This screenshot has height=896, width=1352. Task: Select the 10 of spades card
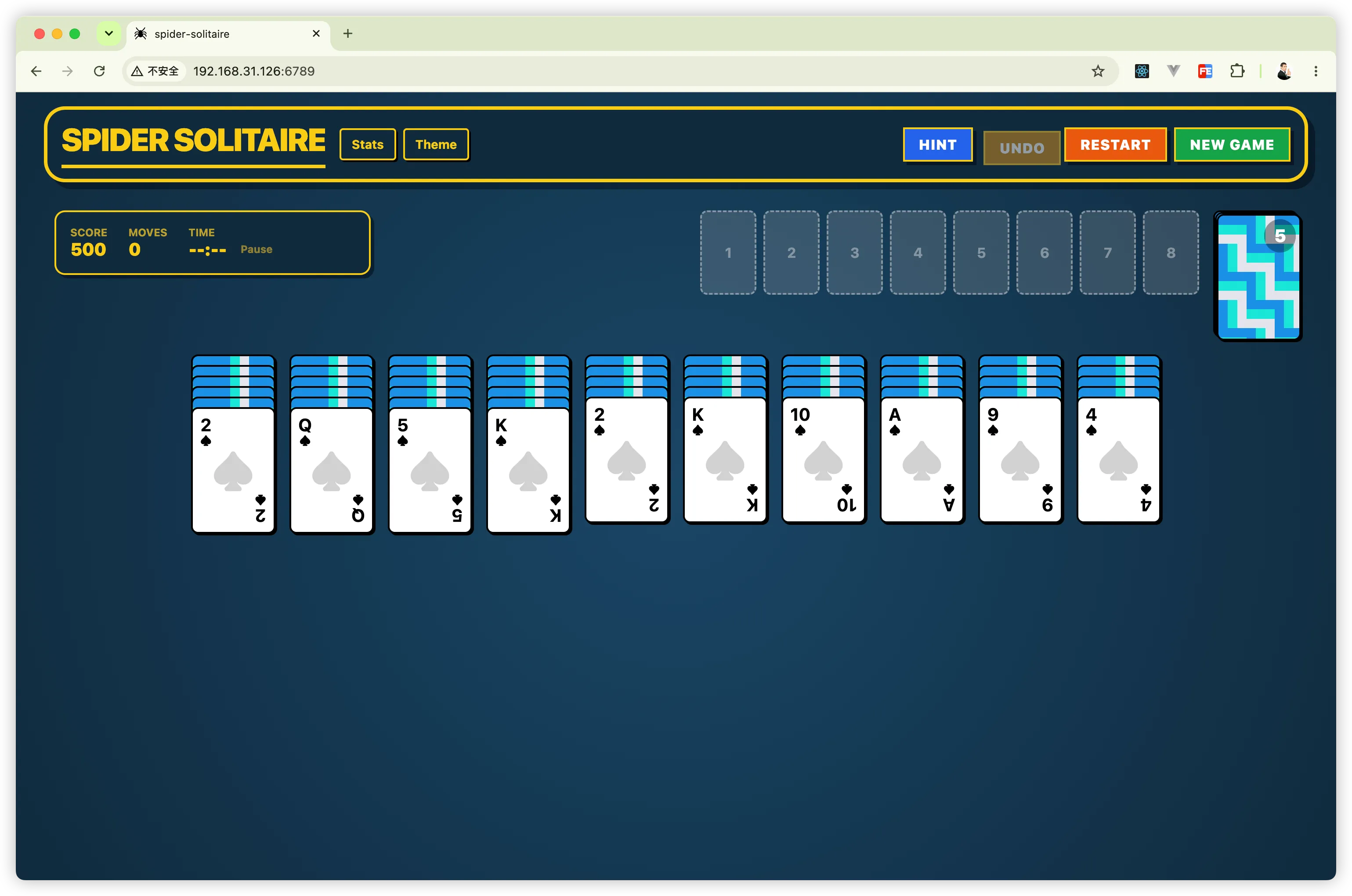coord(824,459)
